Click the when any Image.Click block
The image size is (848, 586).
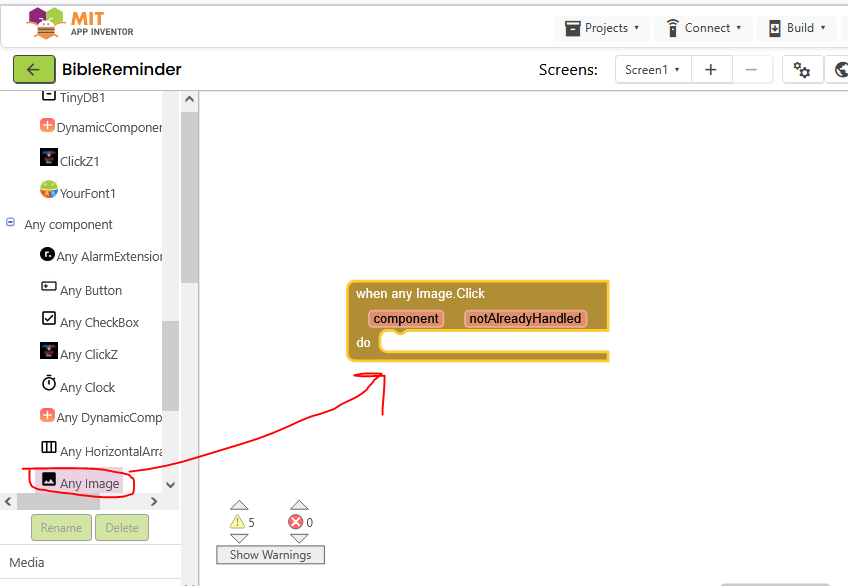(x=420, y=293)
